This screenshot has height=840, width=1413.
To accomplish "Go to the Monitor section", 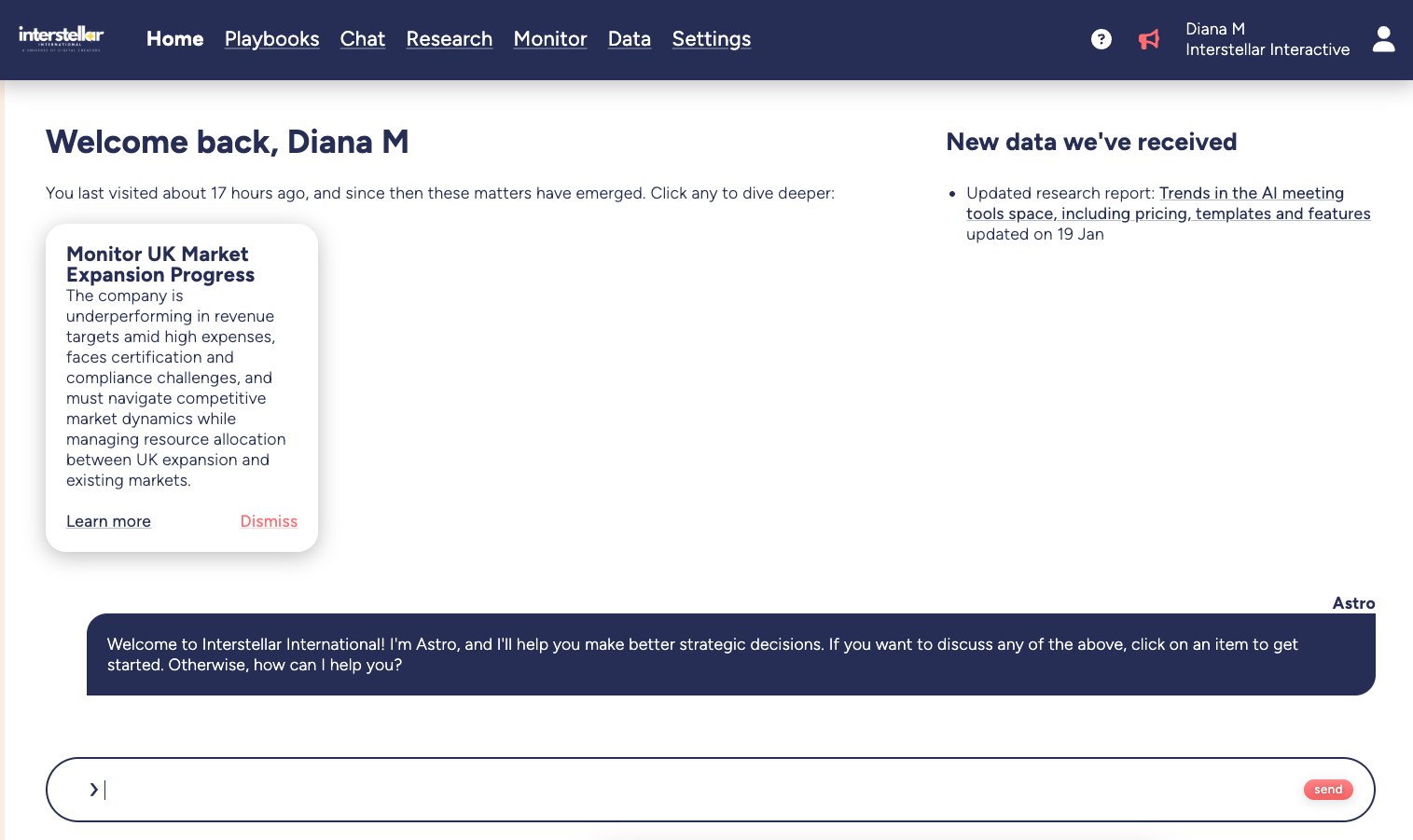I will pos(550,39).
